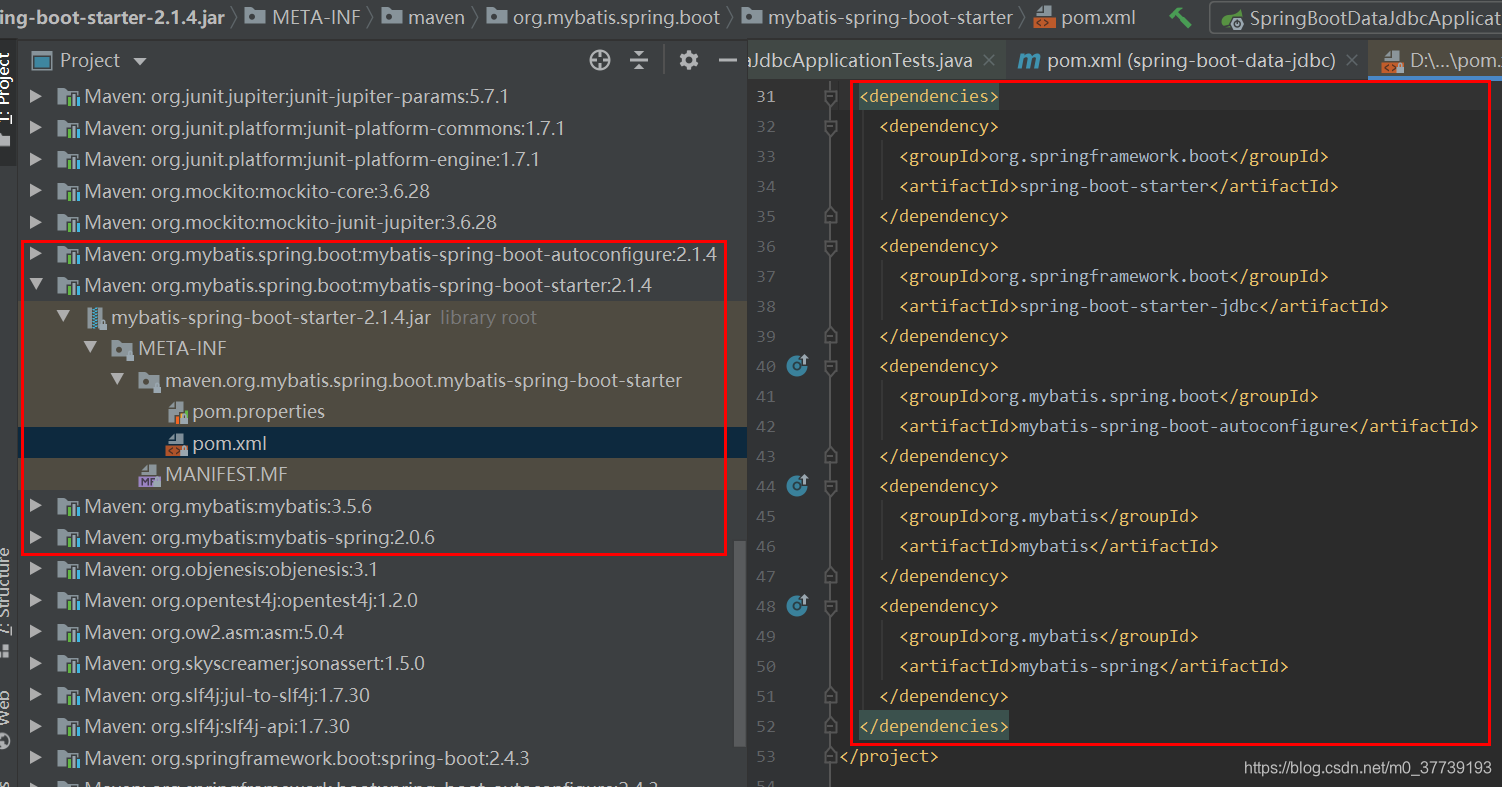
Task: Select Maven jul-to-slf4j:1.7.30 row
Action: tap(383, 695)
